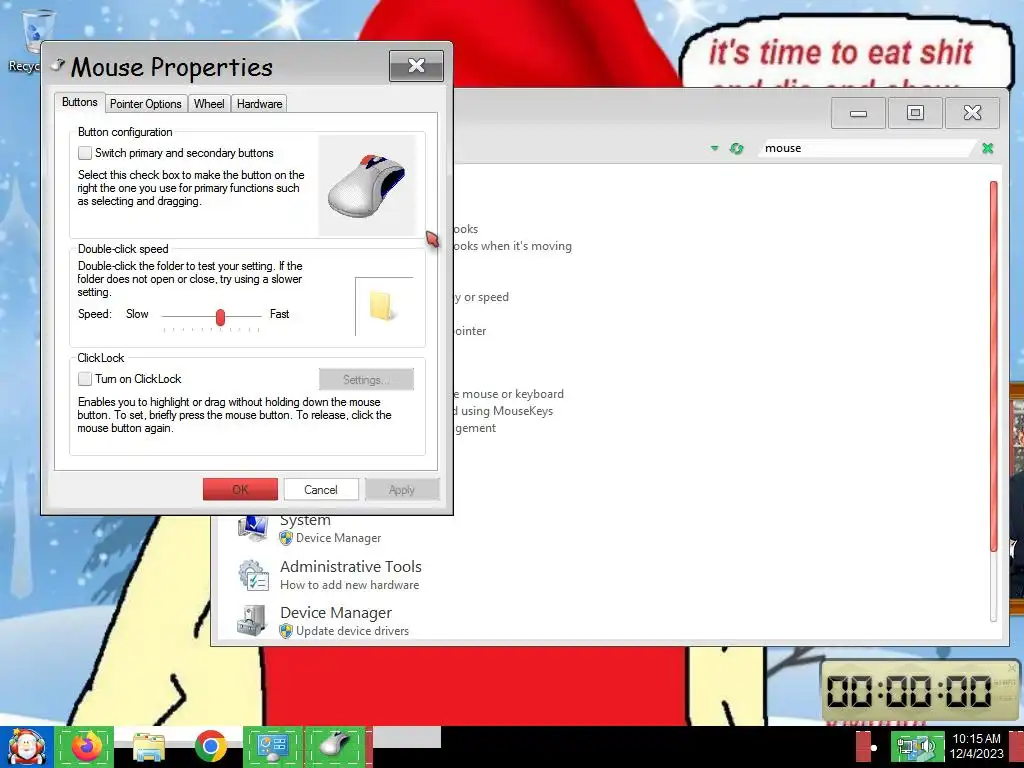Cancel the Mouse Properties dialog
The width and height of the screenshot is (1024, 768).
point(321,489)
